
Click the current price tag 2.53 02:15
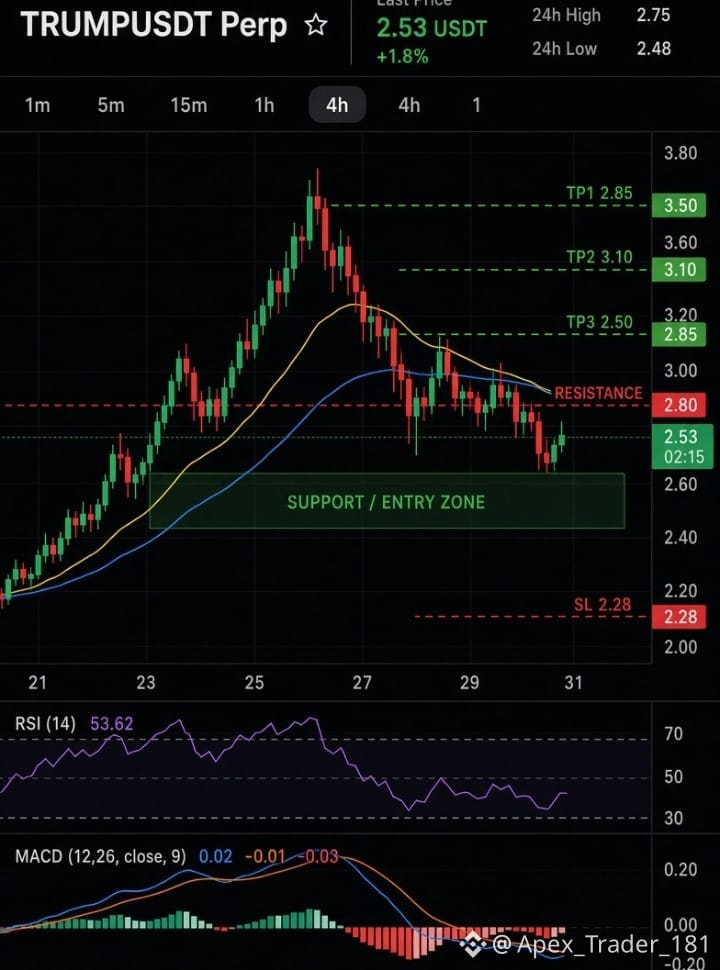682,447
